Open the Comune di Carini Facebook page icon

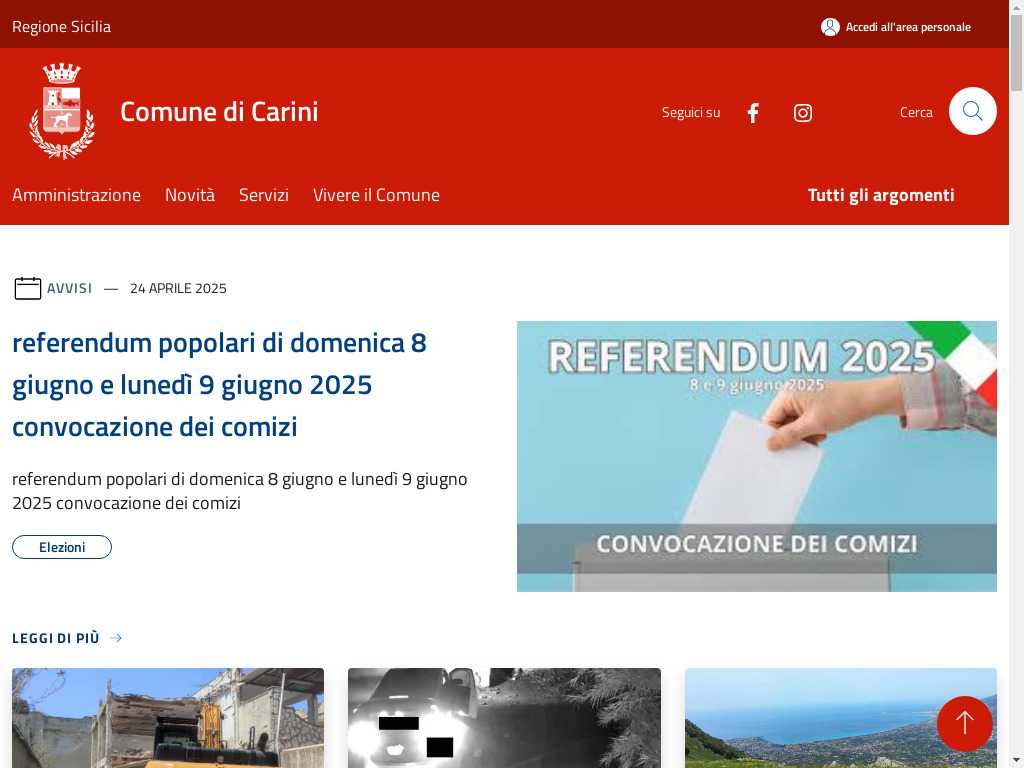(753, 113)
